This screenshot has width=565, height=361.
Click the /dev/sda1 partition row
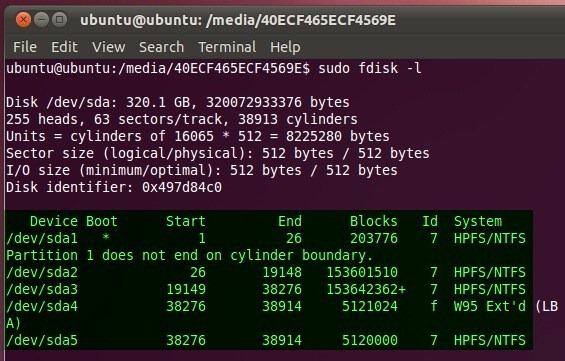(x=266, y=238)
